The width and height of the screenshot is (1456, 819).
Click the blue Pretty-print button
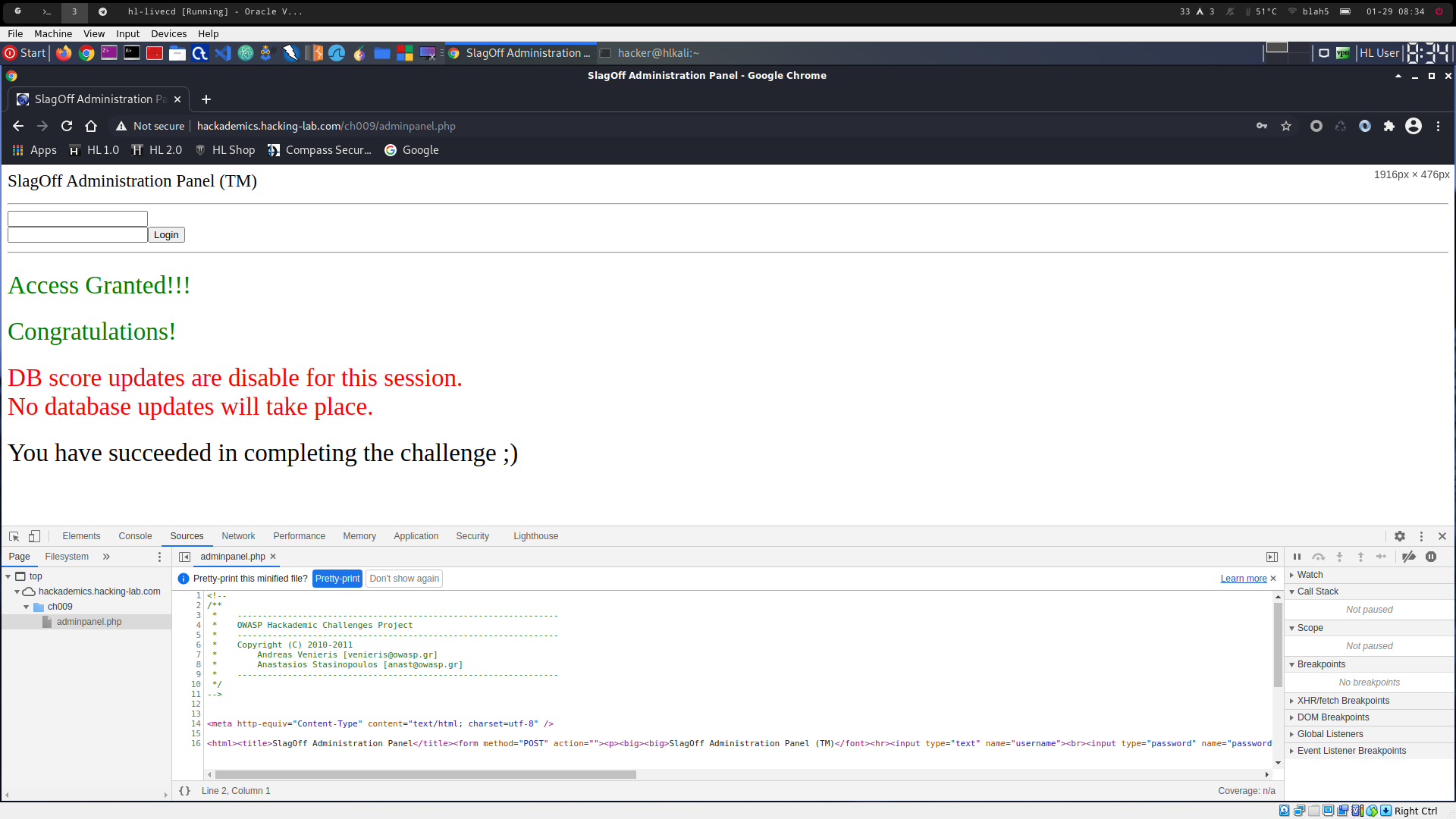[x=337, y=579]
